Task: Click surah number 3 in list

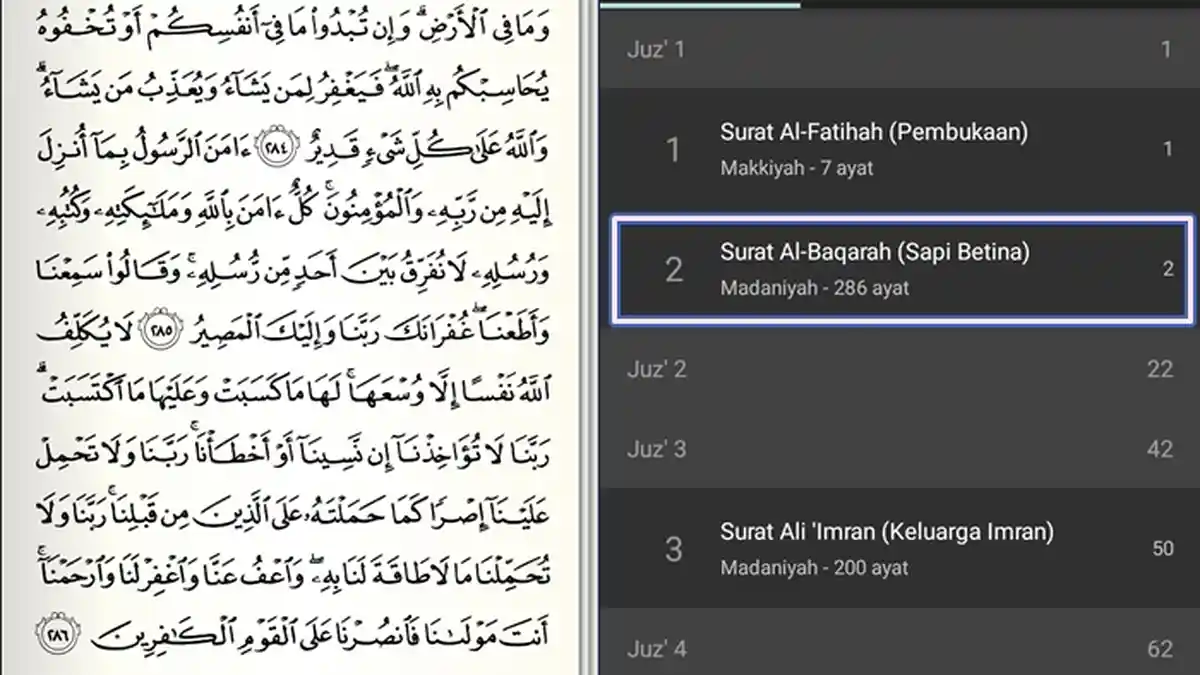Action: (673, 549)
